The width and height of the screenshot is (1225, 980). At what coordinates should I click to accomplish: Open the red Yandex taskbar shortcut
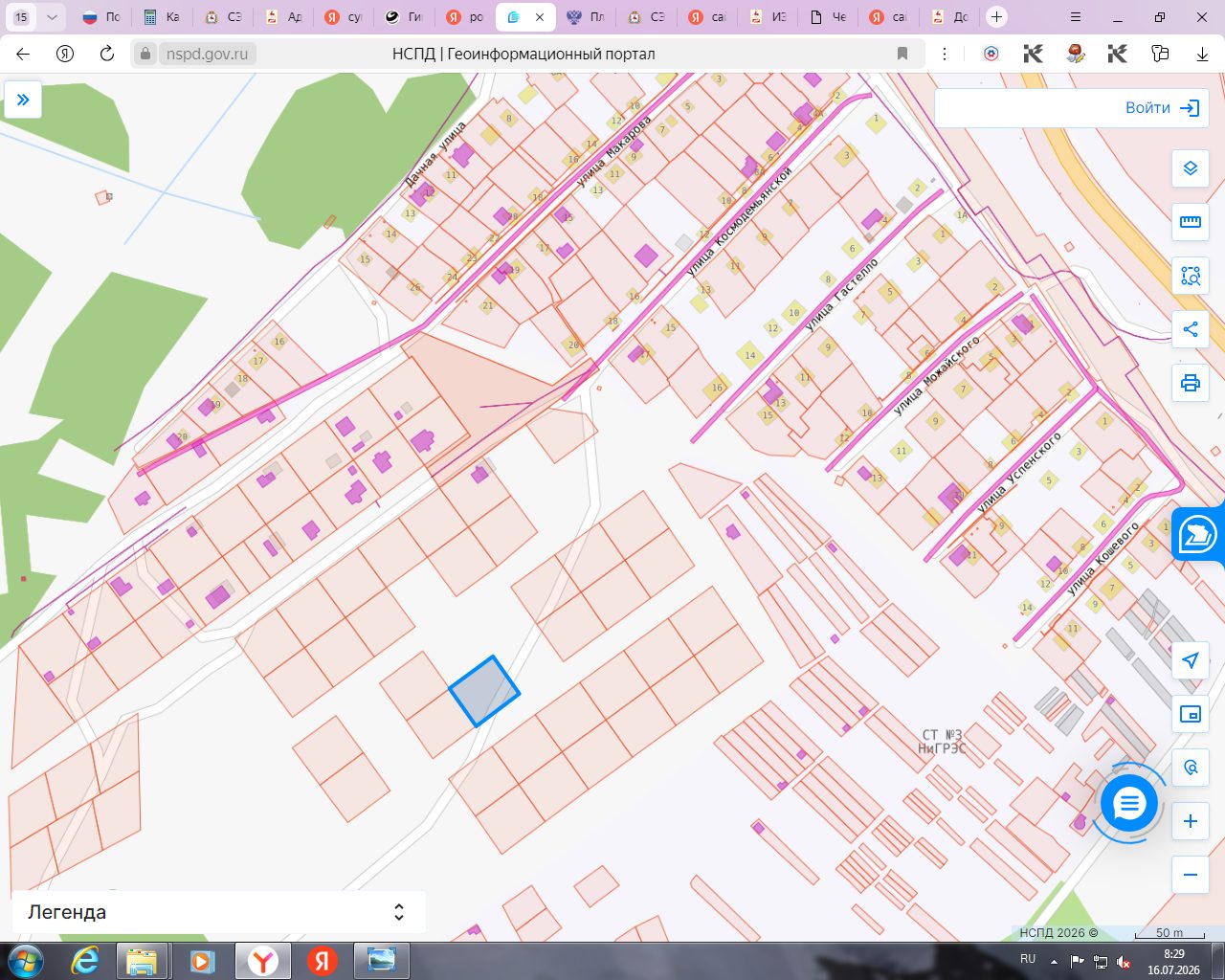coord(322,961)
